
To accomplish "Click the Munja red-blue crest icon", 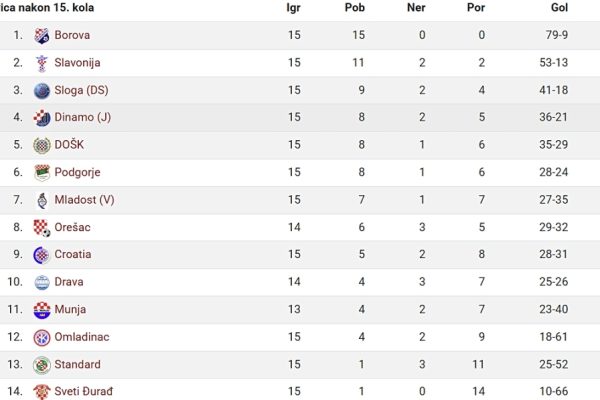I will pyautogui.click(x=42, y=310).
